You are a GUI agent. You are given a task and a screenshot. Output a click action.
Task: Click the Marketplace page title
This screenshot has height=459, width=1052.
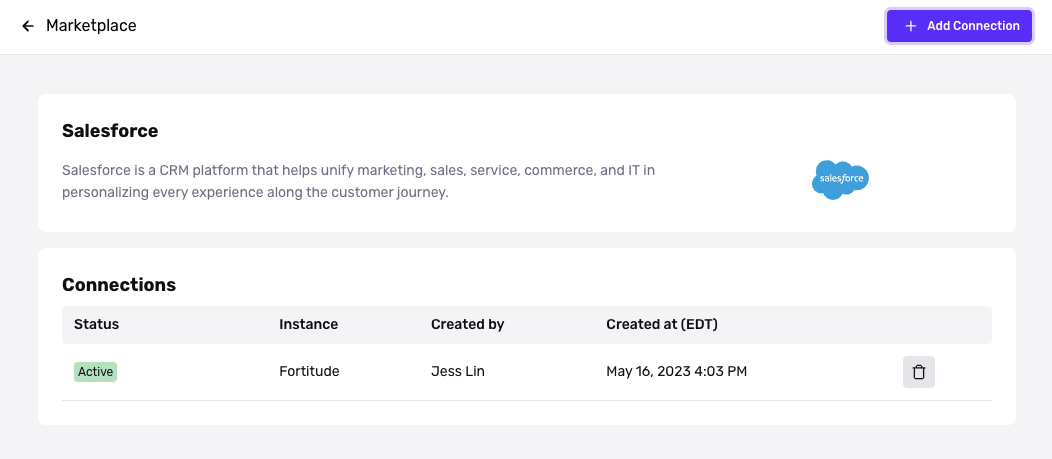(x=91, y=26)
